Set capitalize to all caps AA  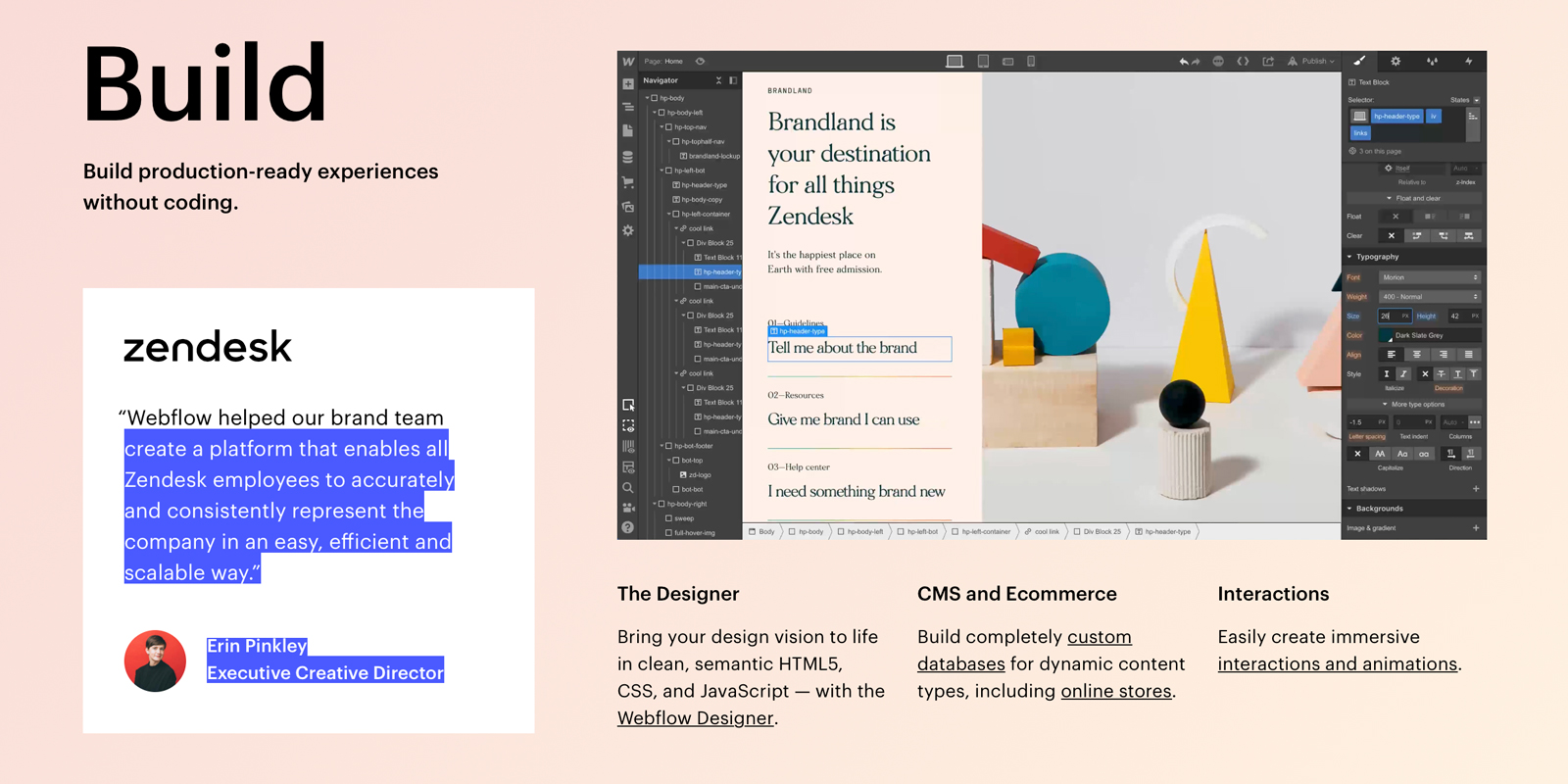click(1380, 454)
